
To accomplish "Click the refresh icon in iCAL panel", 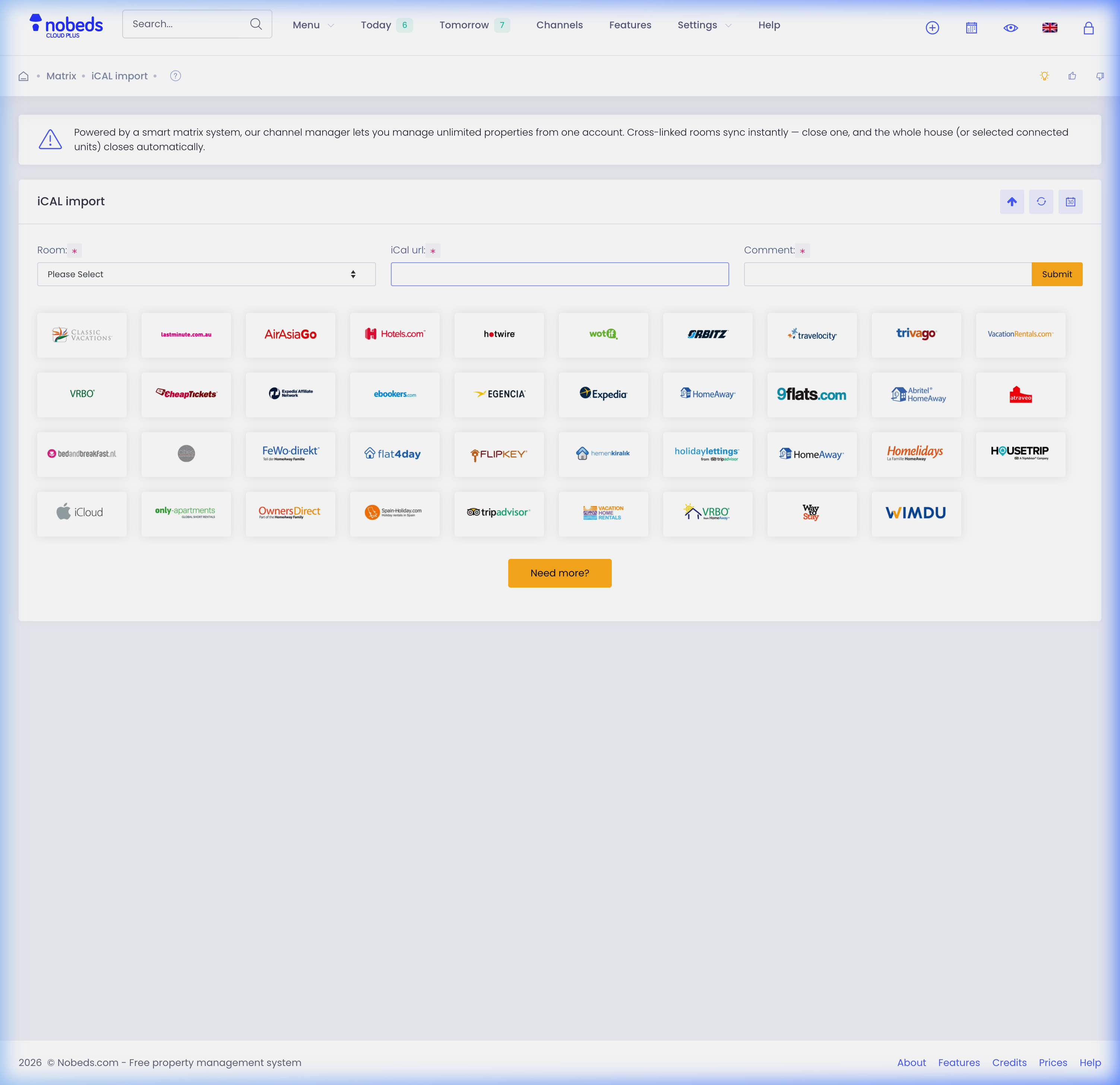I will click(1041, 202).
